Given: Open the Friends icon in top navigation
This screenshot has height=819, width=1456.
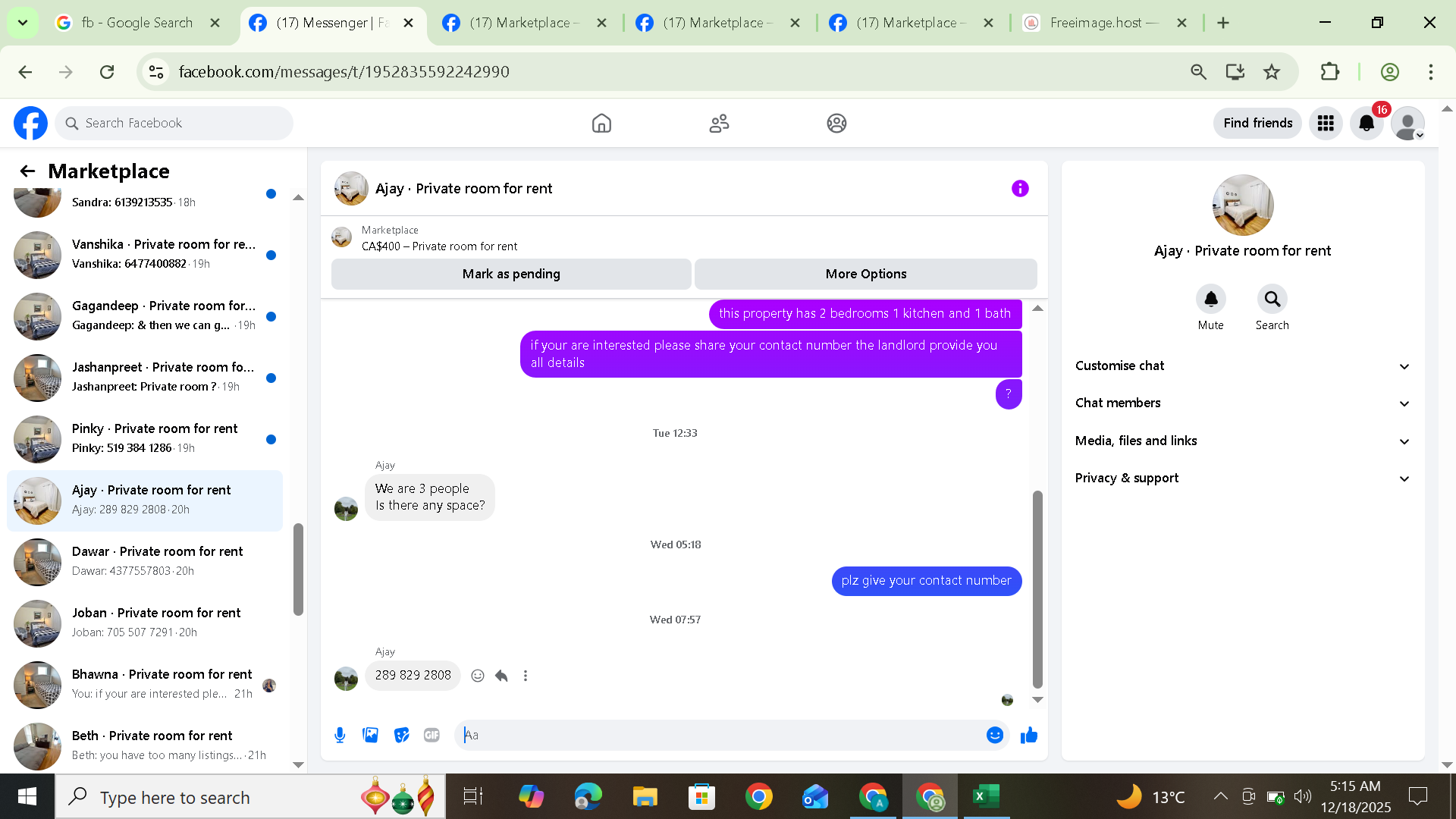Looking at the screenshot, I should [719, 123].
